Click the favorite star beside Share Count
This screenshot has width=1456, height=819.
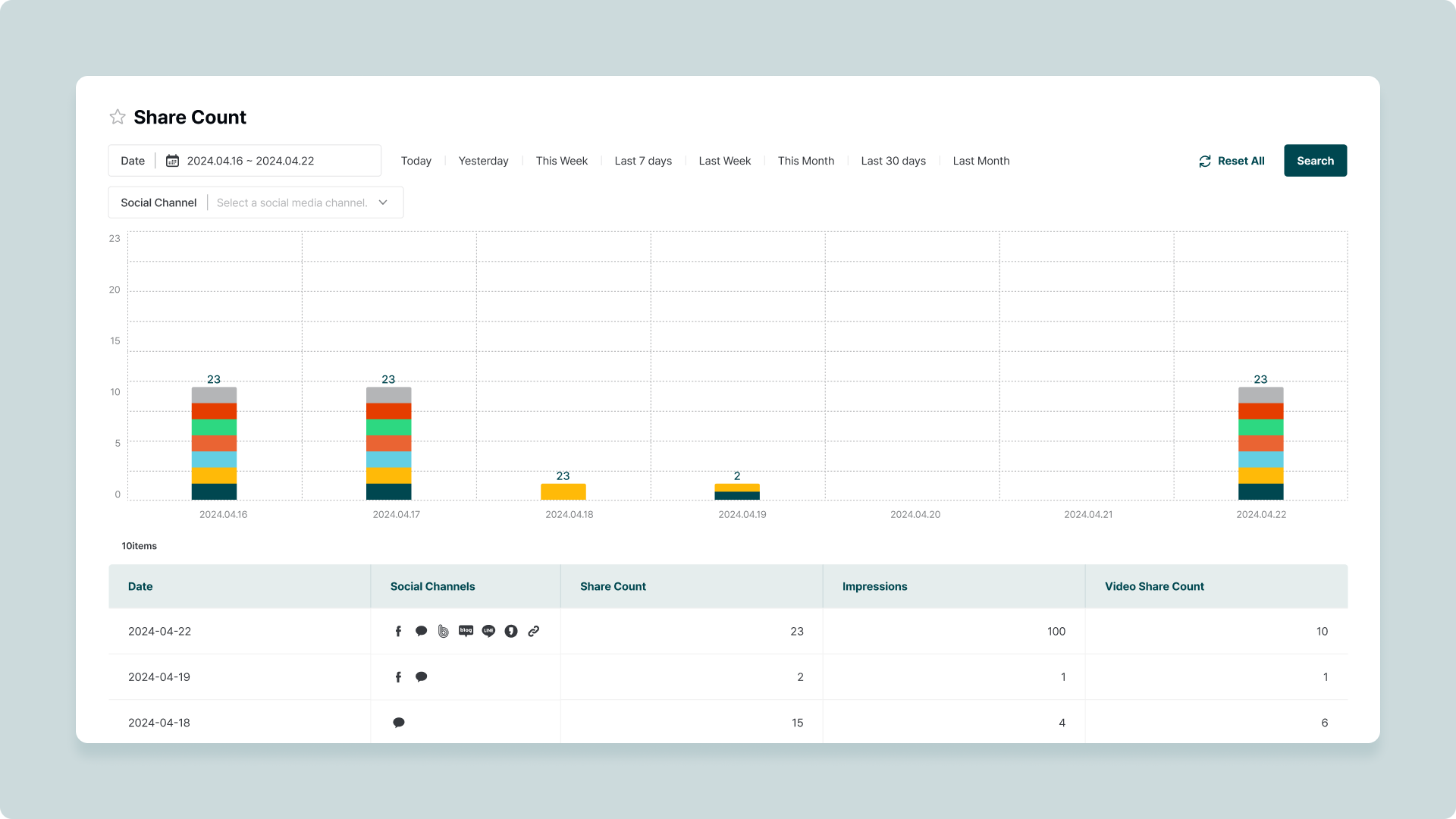pos(118,117)
